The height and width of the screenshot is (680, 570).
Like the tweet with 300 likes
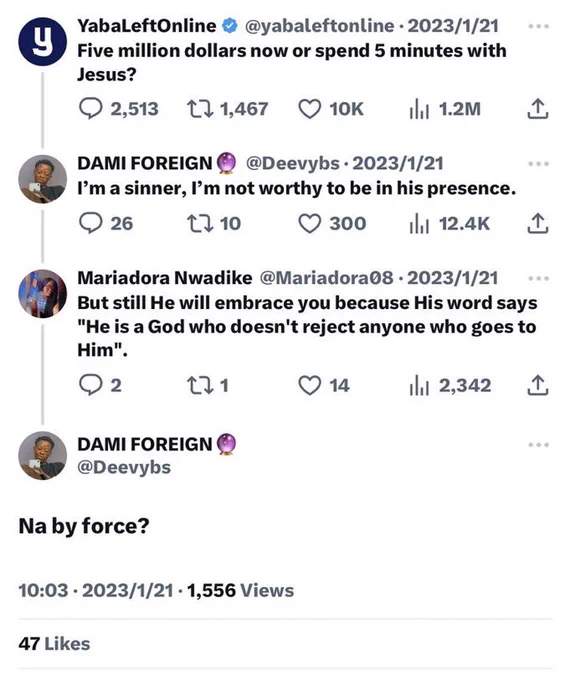point(332,223)
